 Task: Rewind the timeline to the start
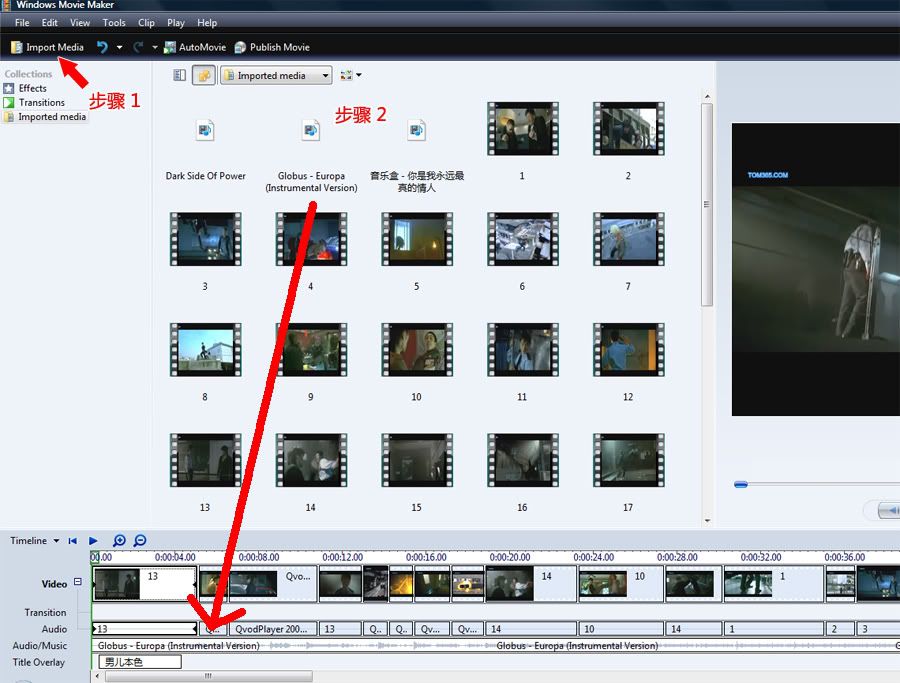tap(73, 541)
